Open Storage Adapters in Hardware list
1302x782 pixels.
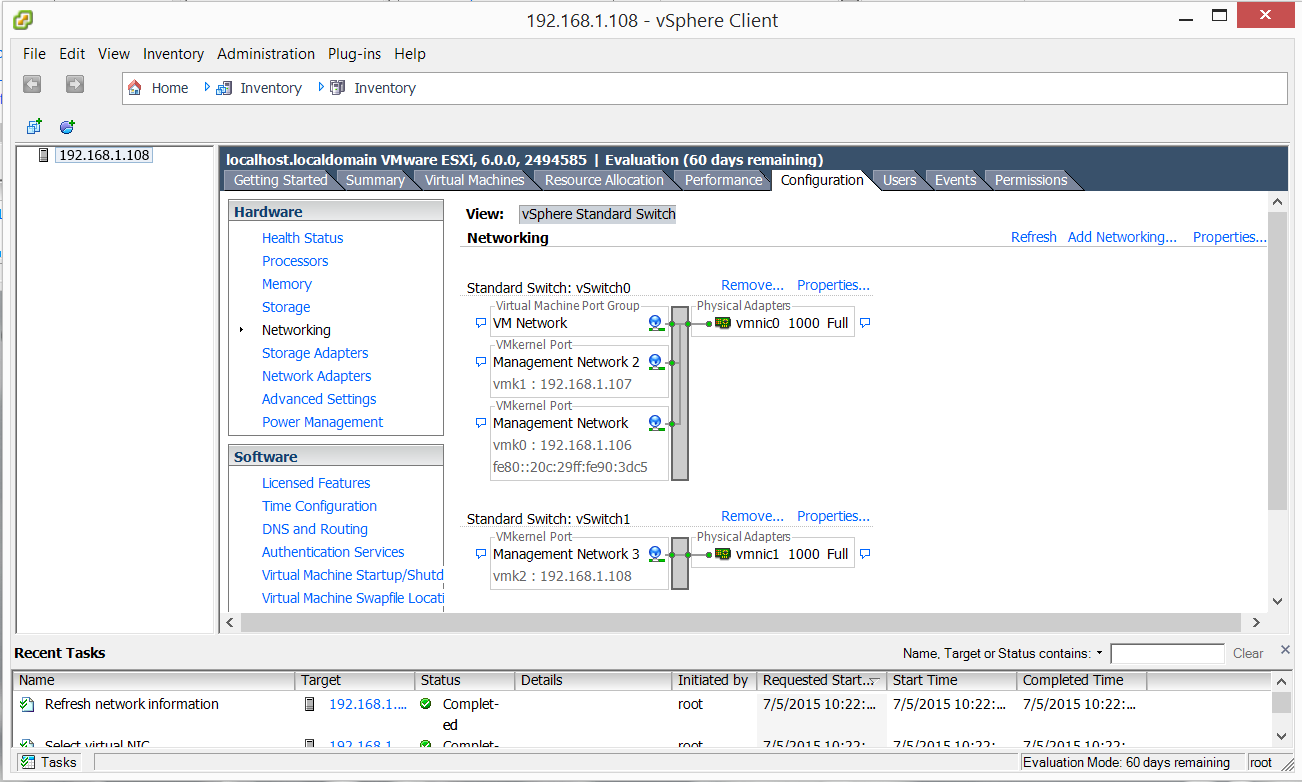315,353
